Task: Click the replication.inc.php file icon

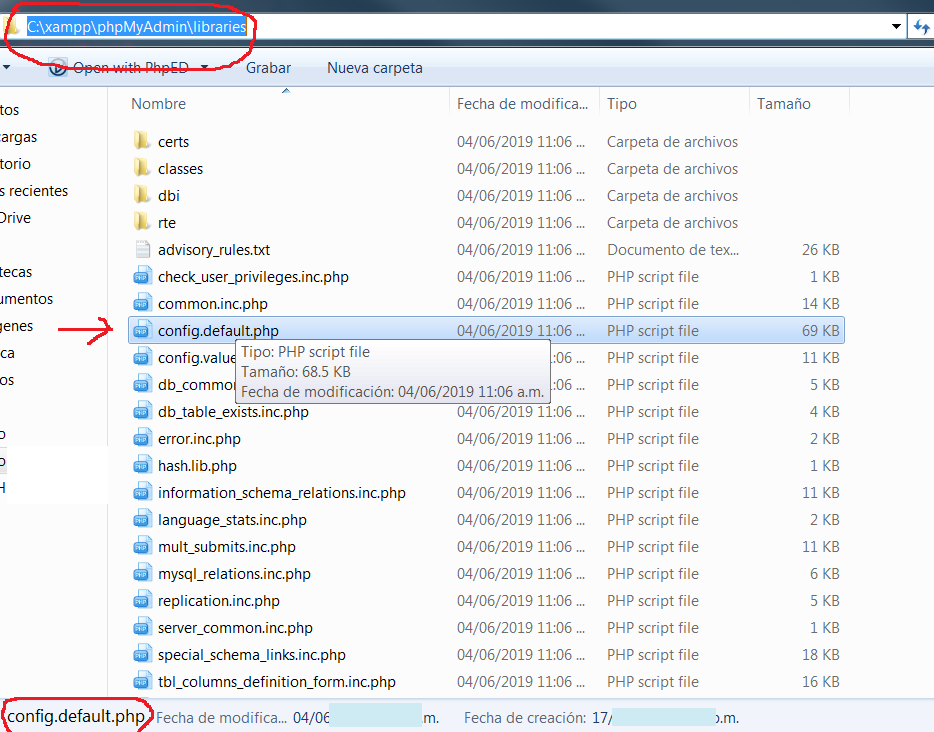Action: coord(142,600)
